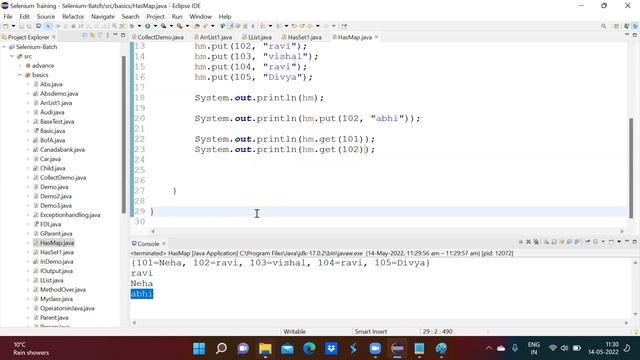
Task: Toggle Pin Console icon
Action: pos(587,242)
